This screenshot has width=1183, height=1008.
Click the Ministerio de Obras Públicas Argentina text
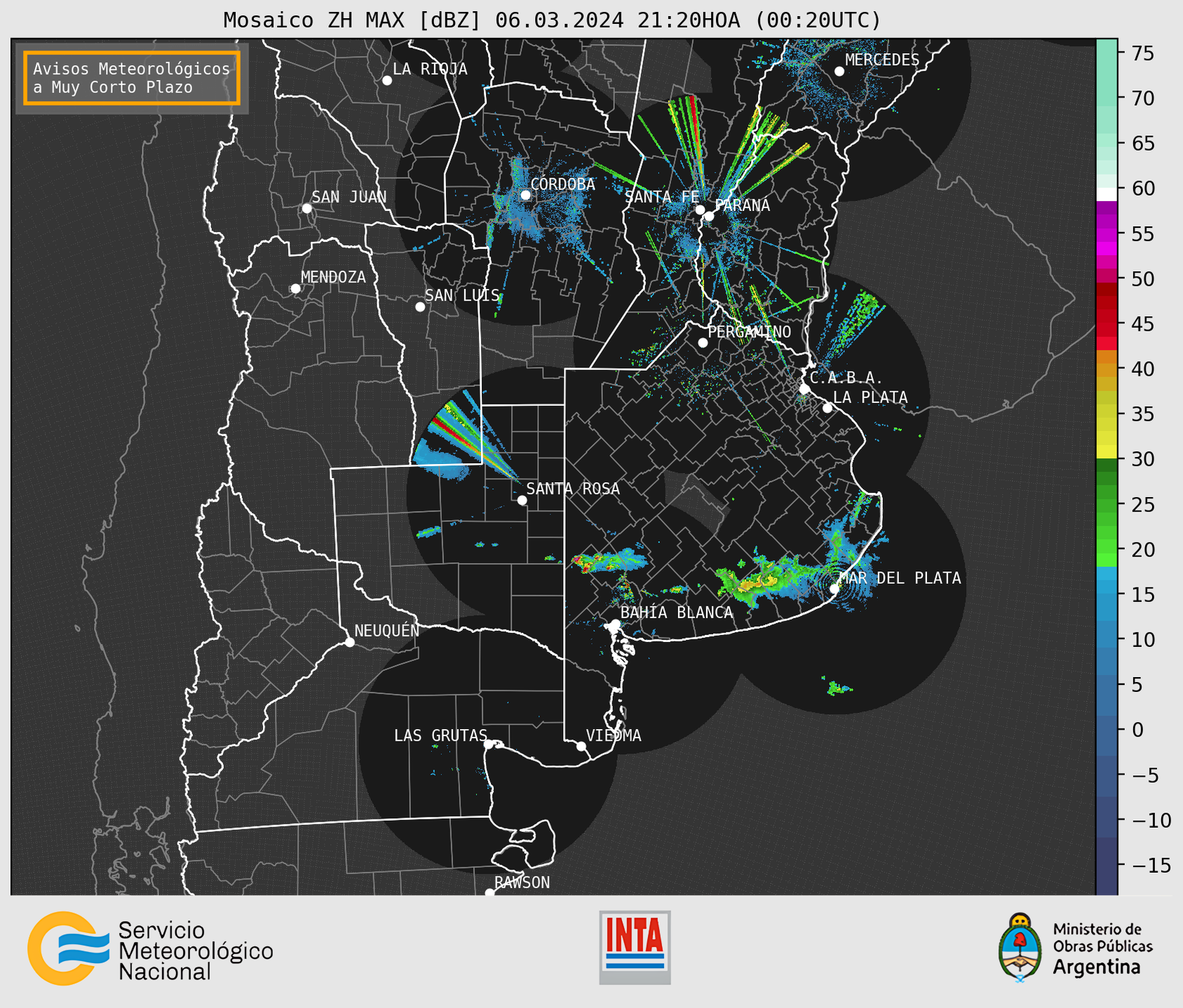pyautogui.click(x=1102, y=948)
